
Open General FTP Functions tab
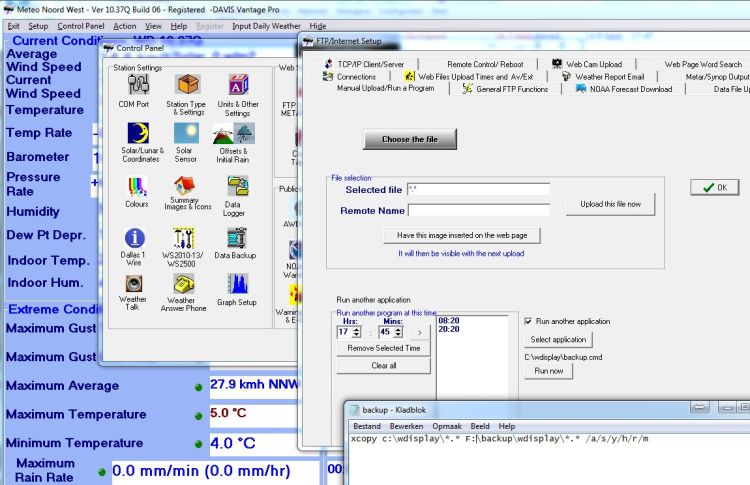pos(505,89)
